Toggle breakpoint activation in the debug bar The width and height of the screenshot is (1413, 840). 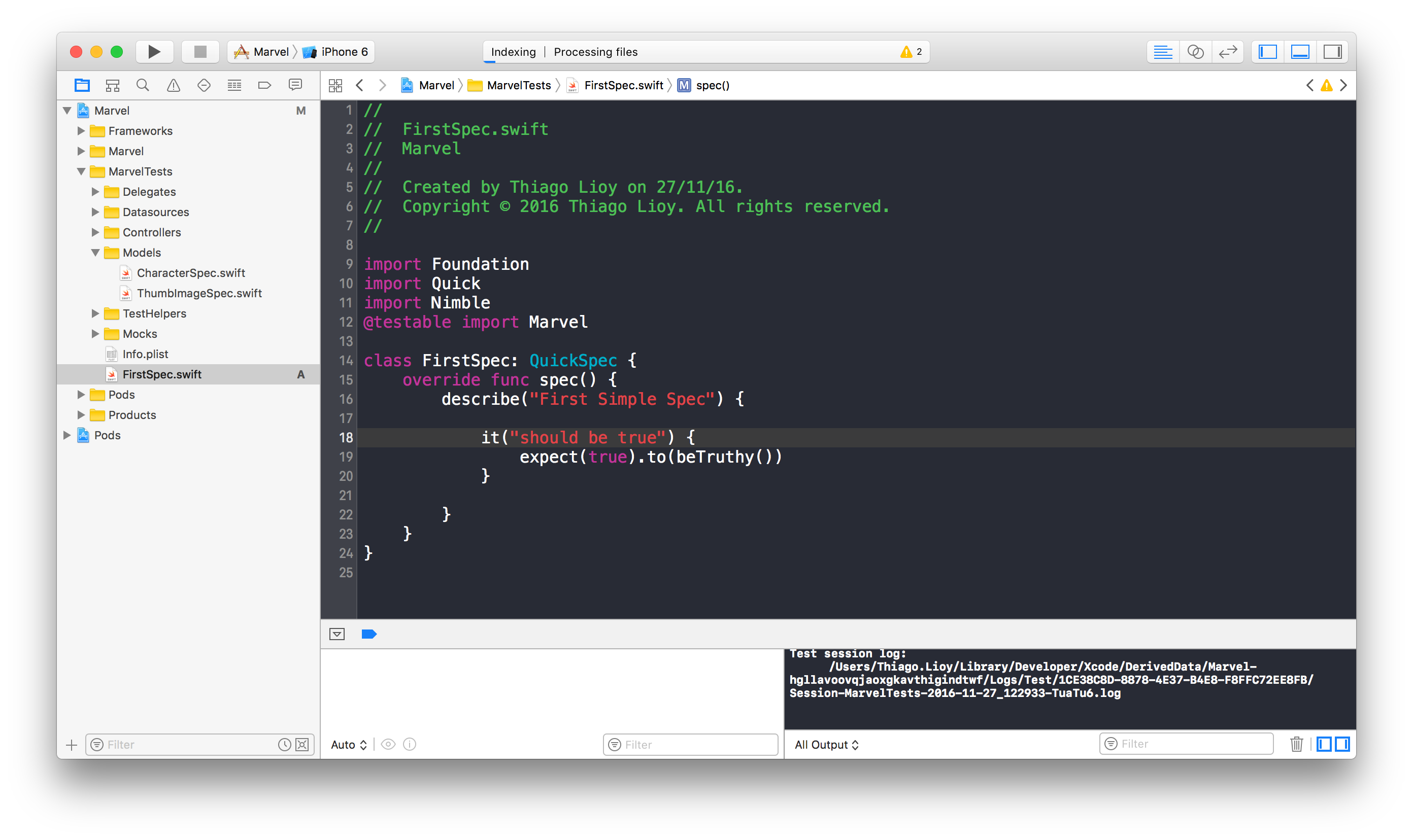pos(369,634)
